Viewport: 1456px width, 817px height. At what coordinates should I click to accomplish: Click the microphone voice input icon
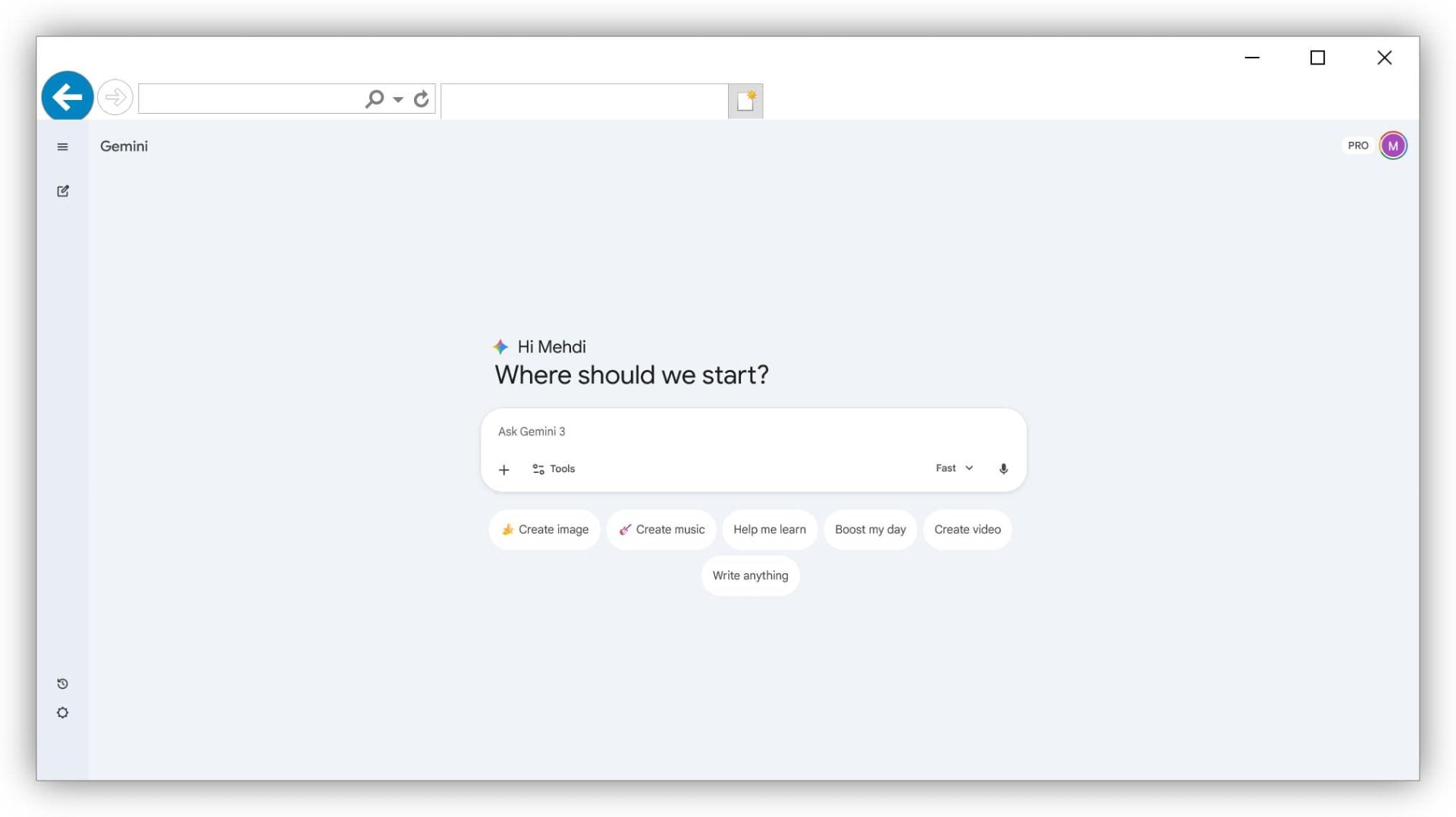point(1003,469)
